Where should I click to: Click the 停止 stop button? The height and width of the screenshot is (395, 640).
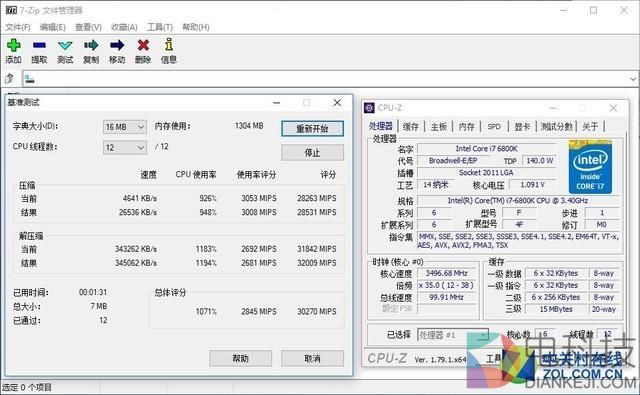coord(312,152)
